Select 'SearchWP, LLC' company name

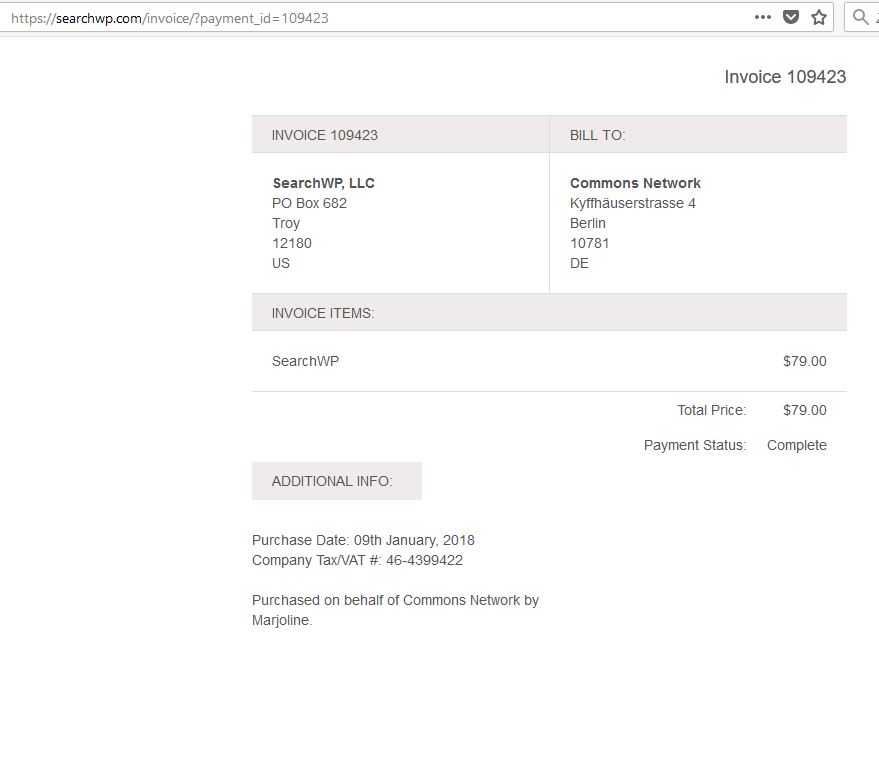point(323,183)
